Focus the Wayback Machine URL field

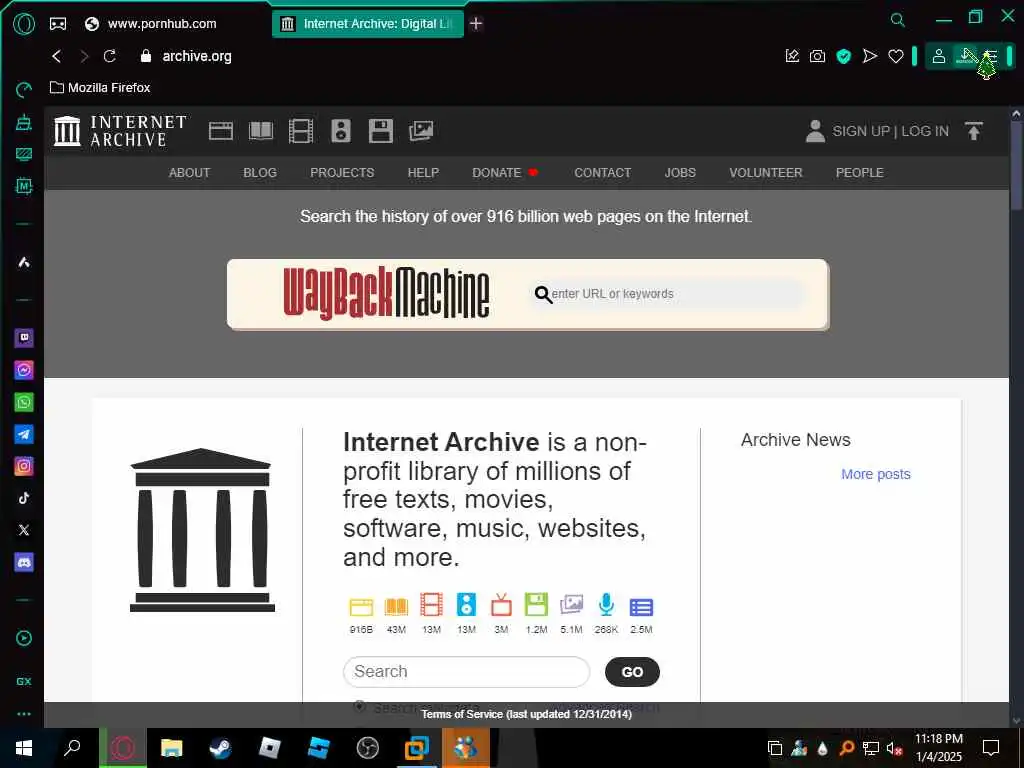tap(668, 294)
